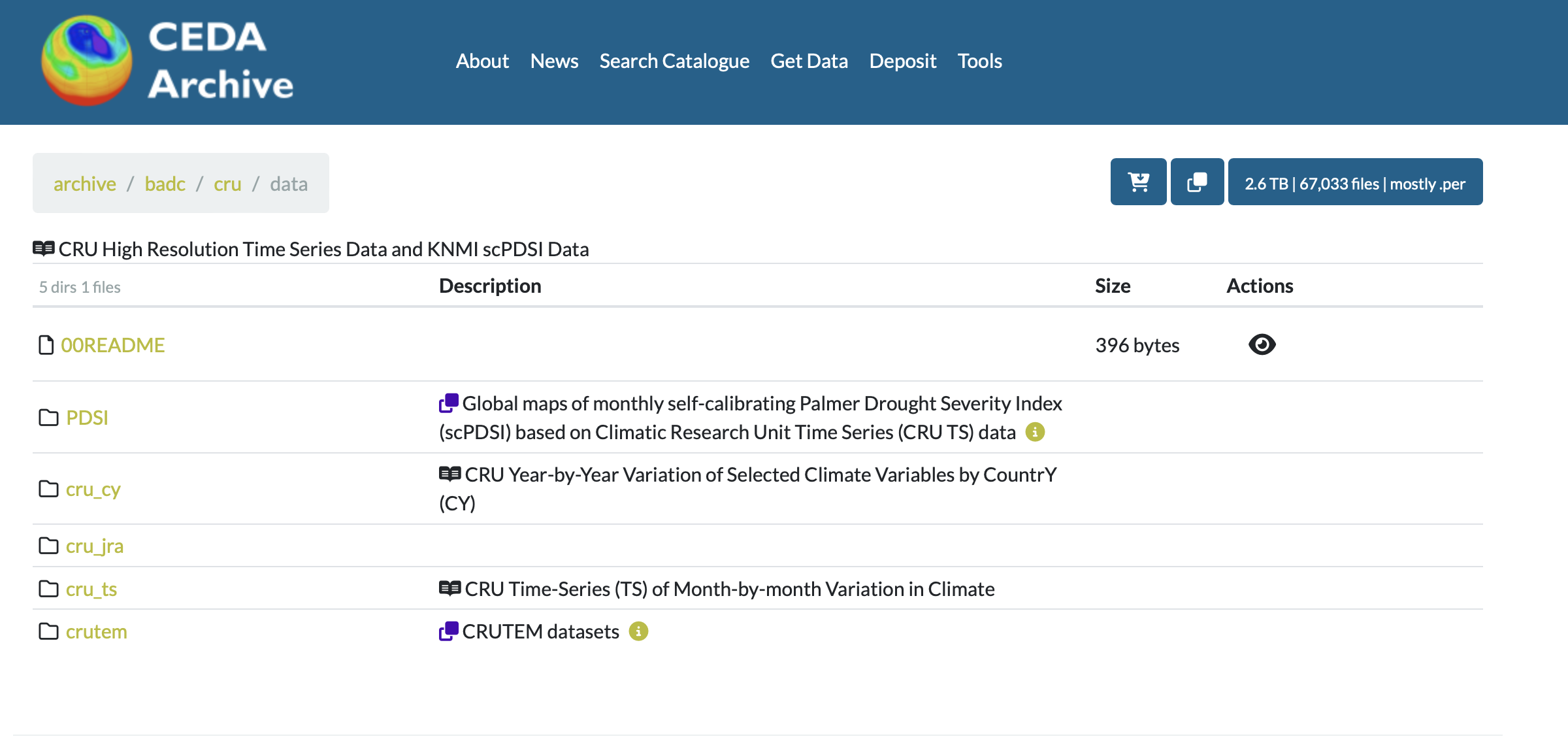
Task: Click the CRUTEM datasets info icon
Action: tap(638, 631)
